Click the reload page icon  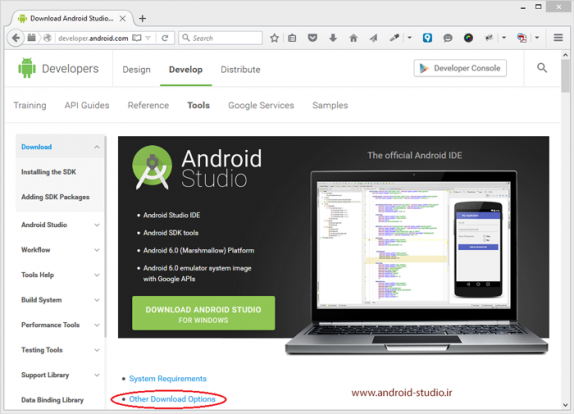(x=165, y=38)
